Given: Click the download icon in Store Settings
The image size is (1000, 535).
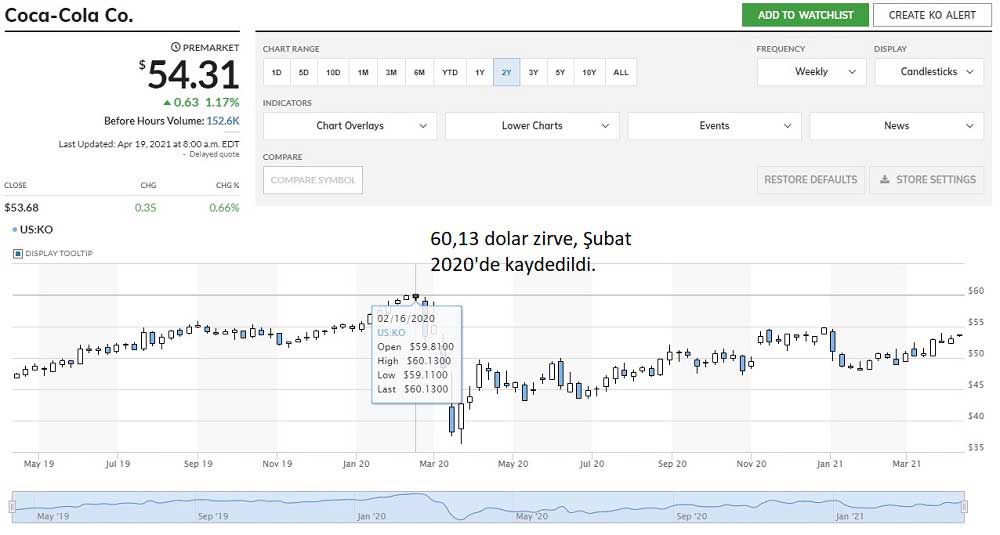Looking at the screenshot, I should [x=885, y=180].
